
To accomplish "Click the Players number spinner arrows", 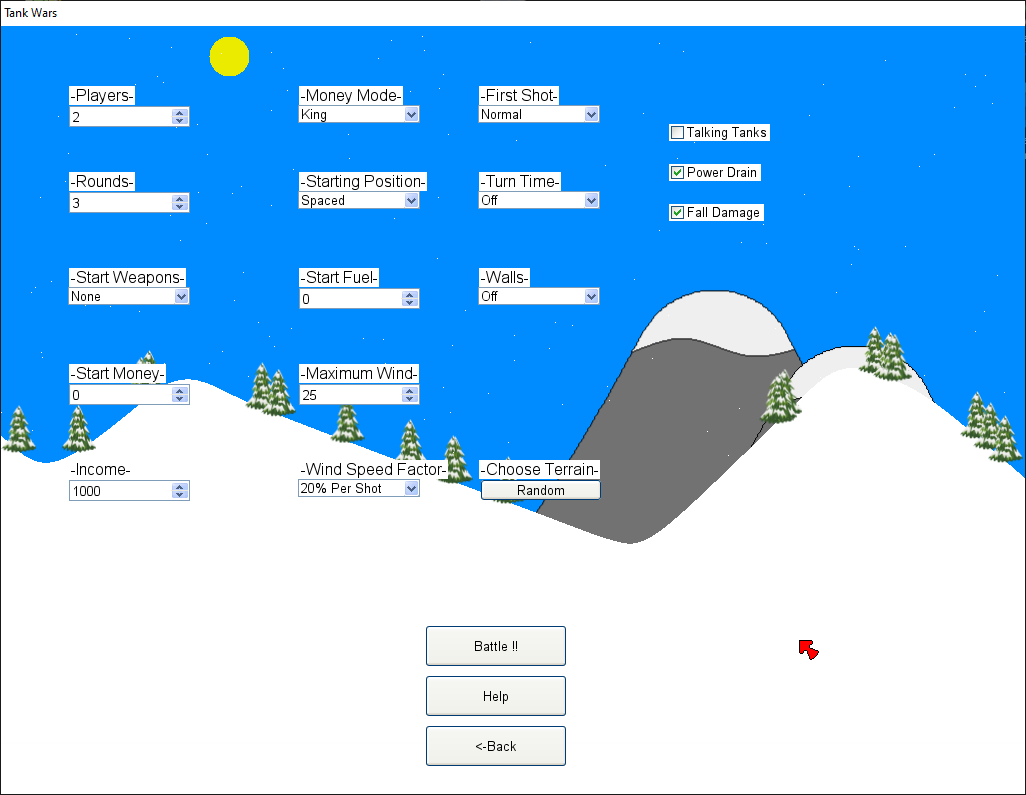I will [180, 117].
